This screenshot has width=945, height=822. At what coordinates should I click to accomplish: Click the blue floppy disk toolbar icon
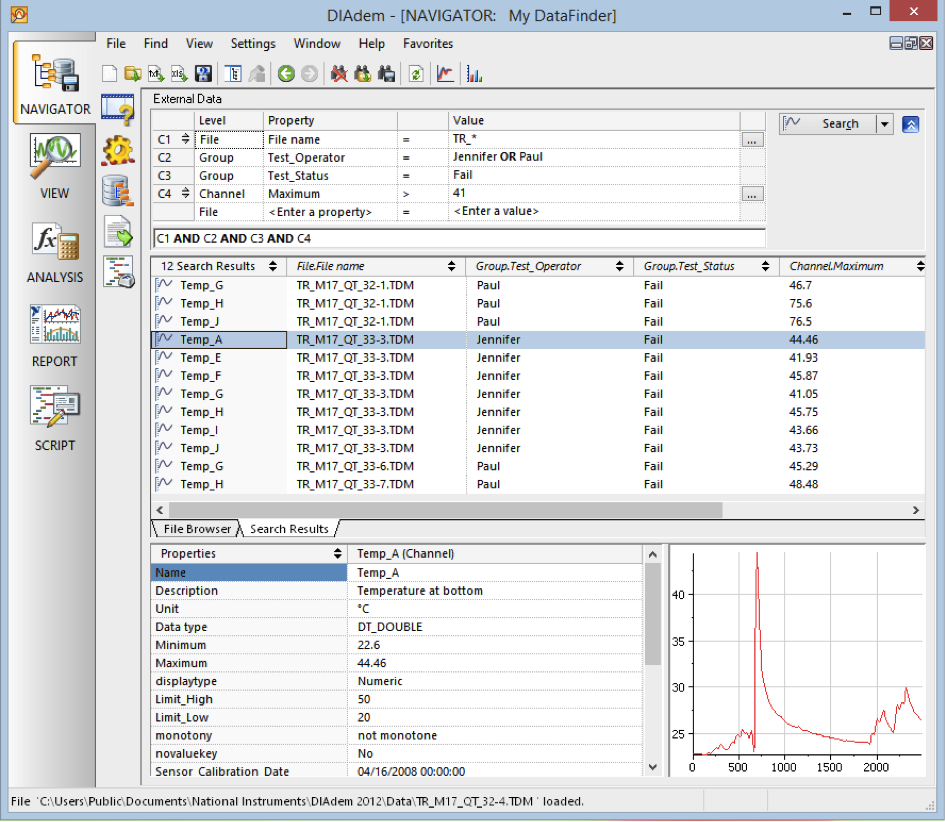click(x=204, y=74)
